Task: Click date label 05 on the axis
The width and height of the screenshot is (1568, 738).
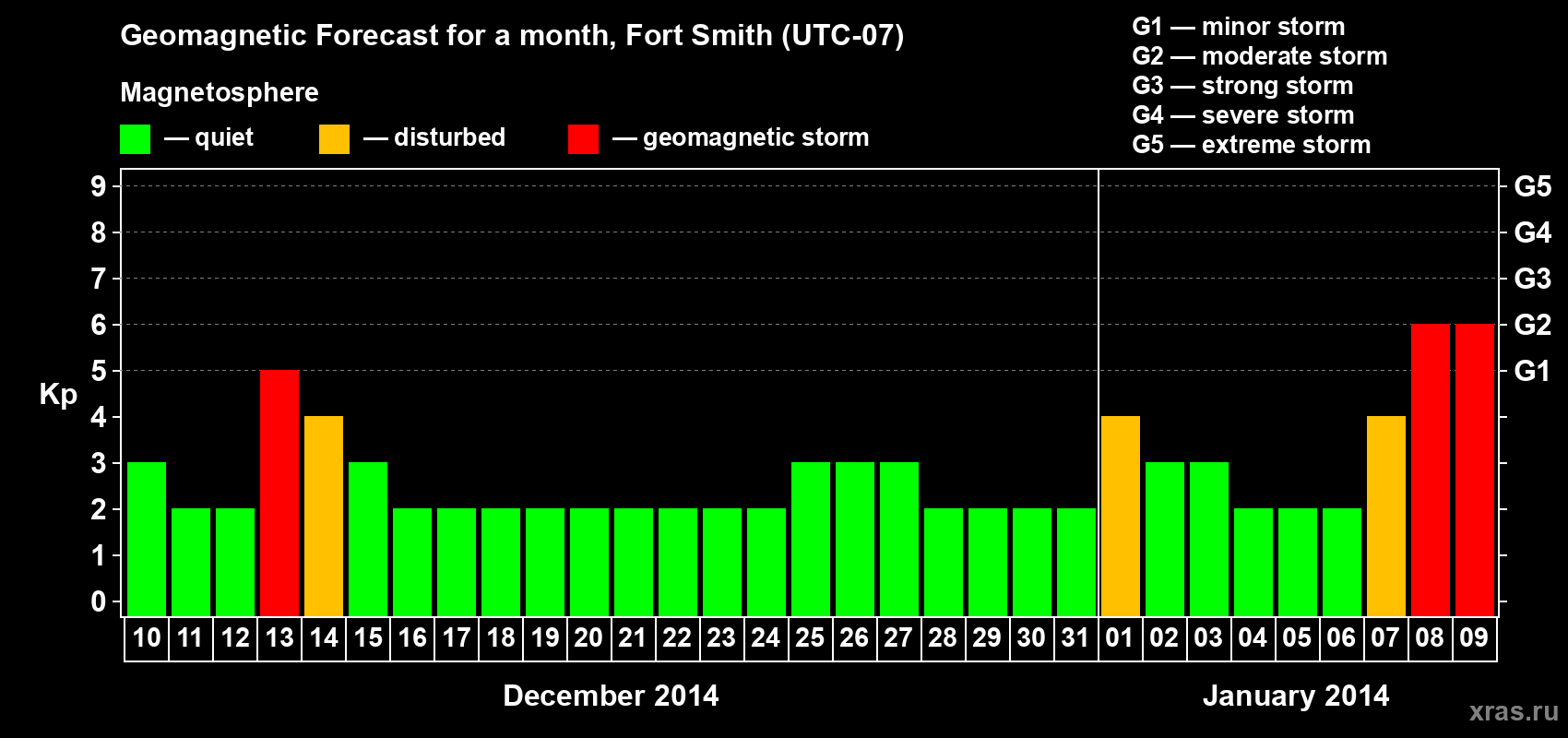Action: tap(1297, 638)
